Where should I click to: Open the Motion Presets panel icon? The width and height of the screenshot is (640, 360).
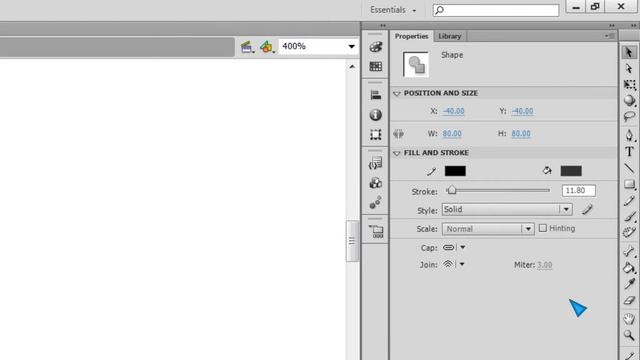point(376,202)
